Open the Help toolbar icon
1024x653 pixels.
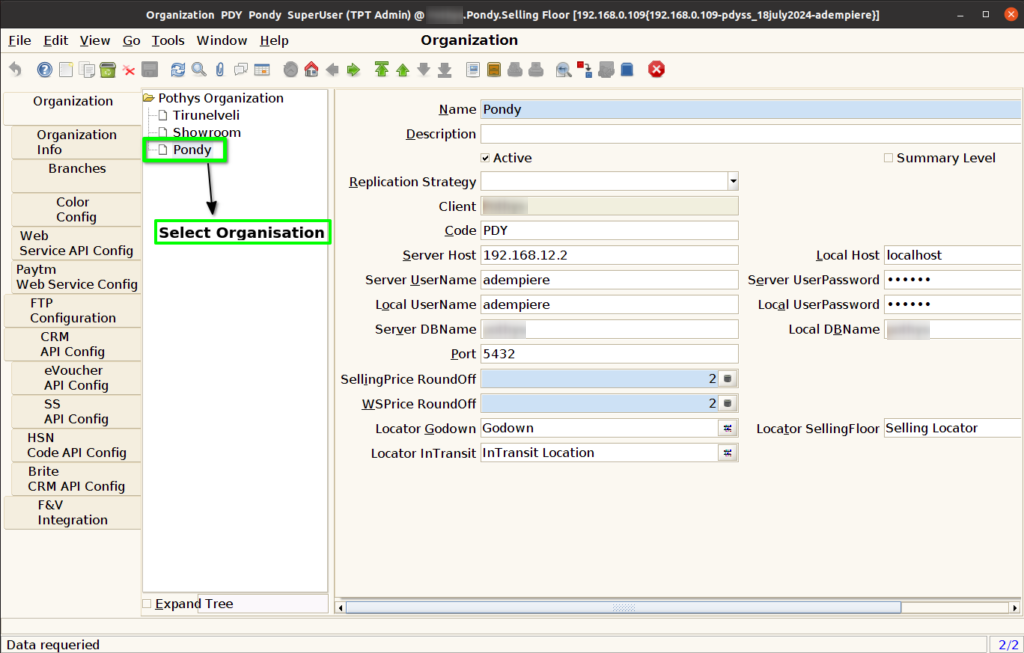pos(44,69)
